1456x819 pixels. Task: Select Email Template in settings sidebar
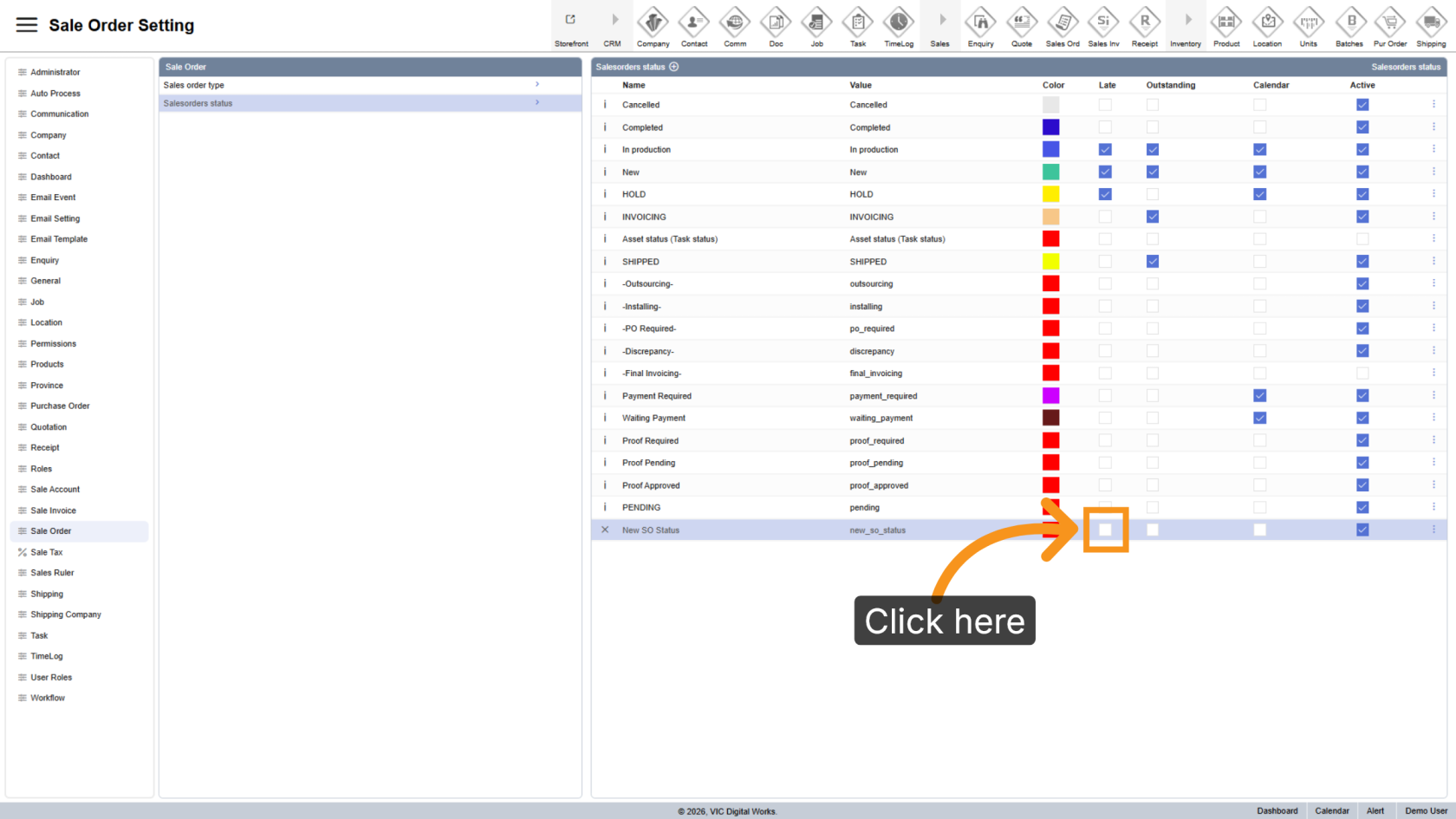(x=59, y=239)
